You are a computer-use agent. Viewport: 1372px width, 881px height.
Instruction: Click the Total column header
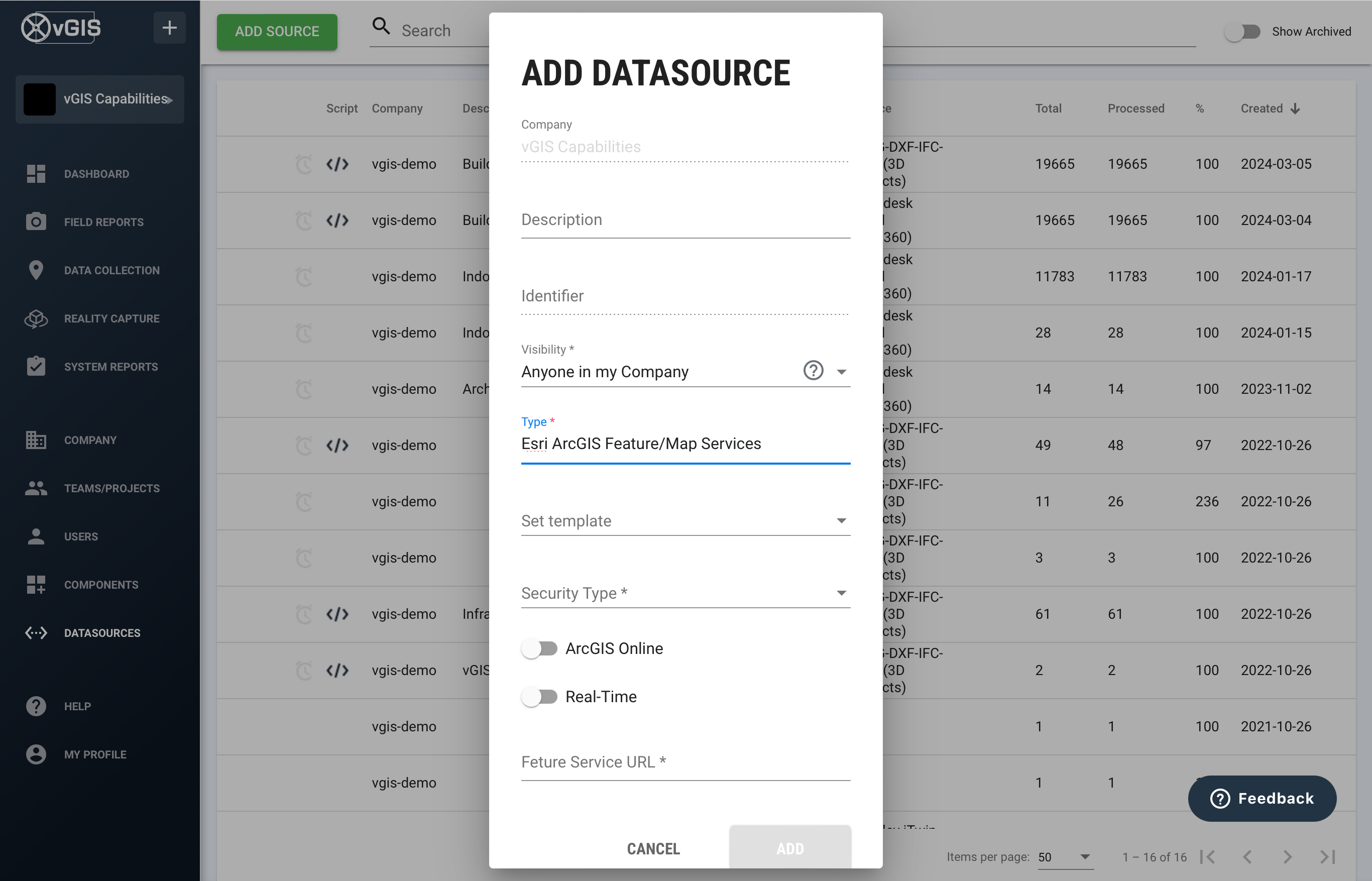pyautogui.click(x=1048, y=108)
